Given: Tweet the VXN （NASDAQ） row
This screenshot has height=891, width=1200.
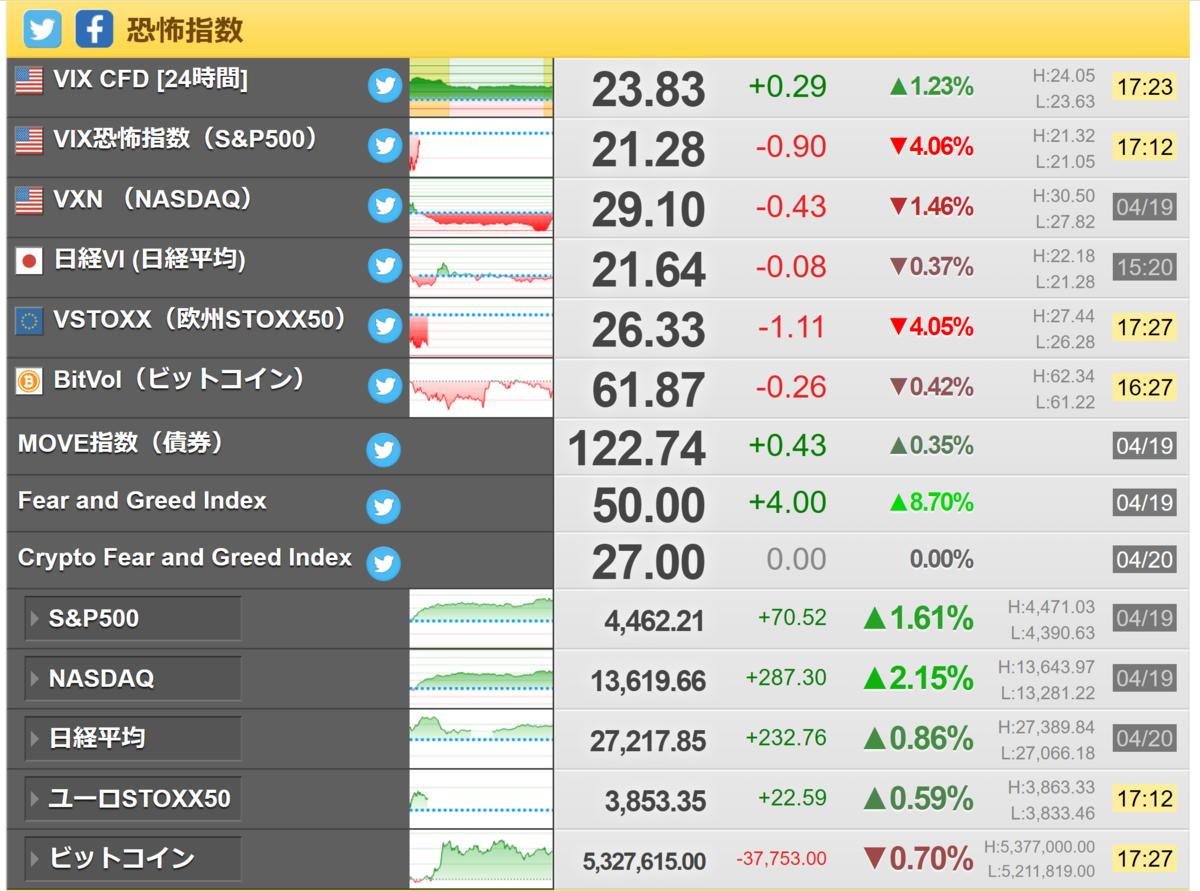Looking at the screenshot, I should point(385,206).
